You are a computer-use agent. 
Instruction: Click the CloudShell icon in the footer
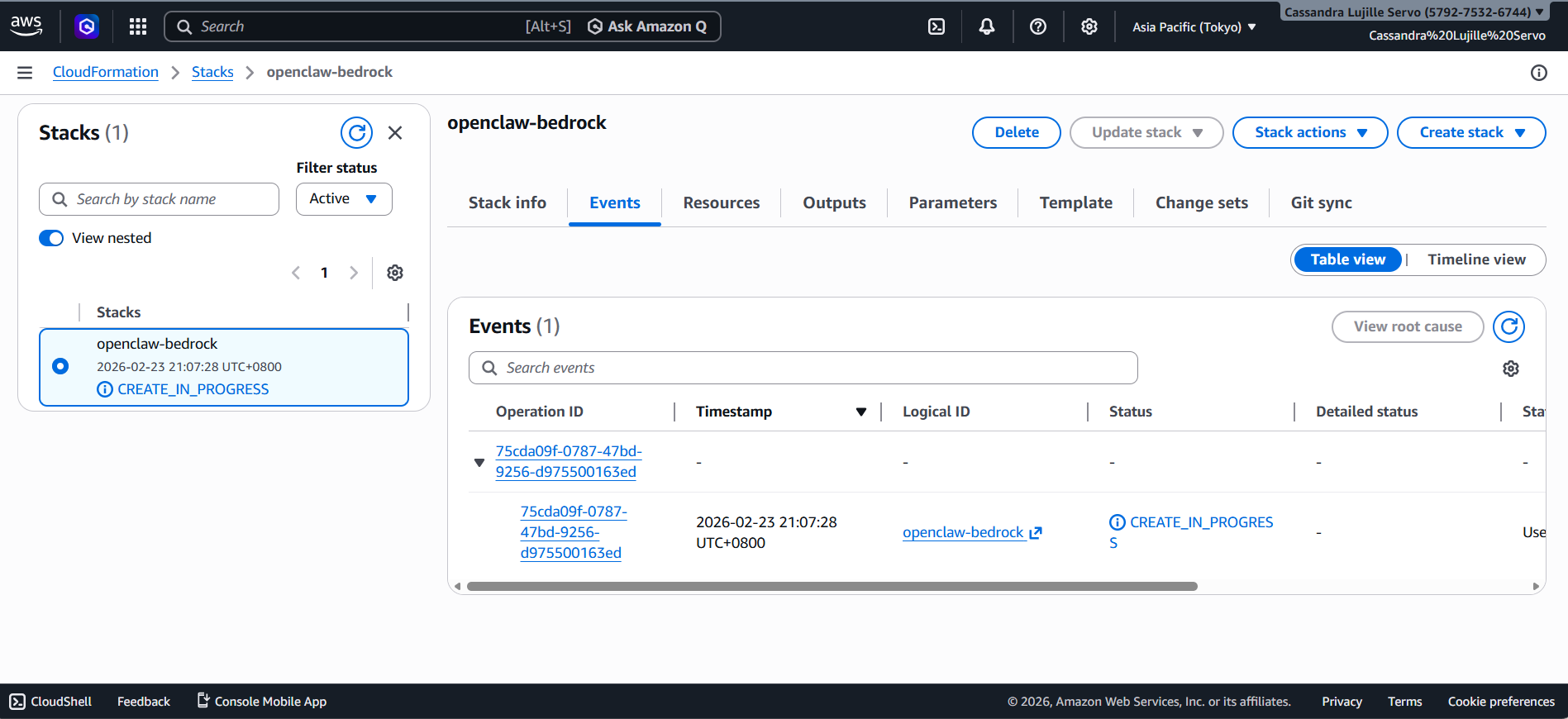pyautogui.click(x=17, y=702)
